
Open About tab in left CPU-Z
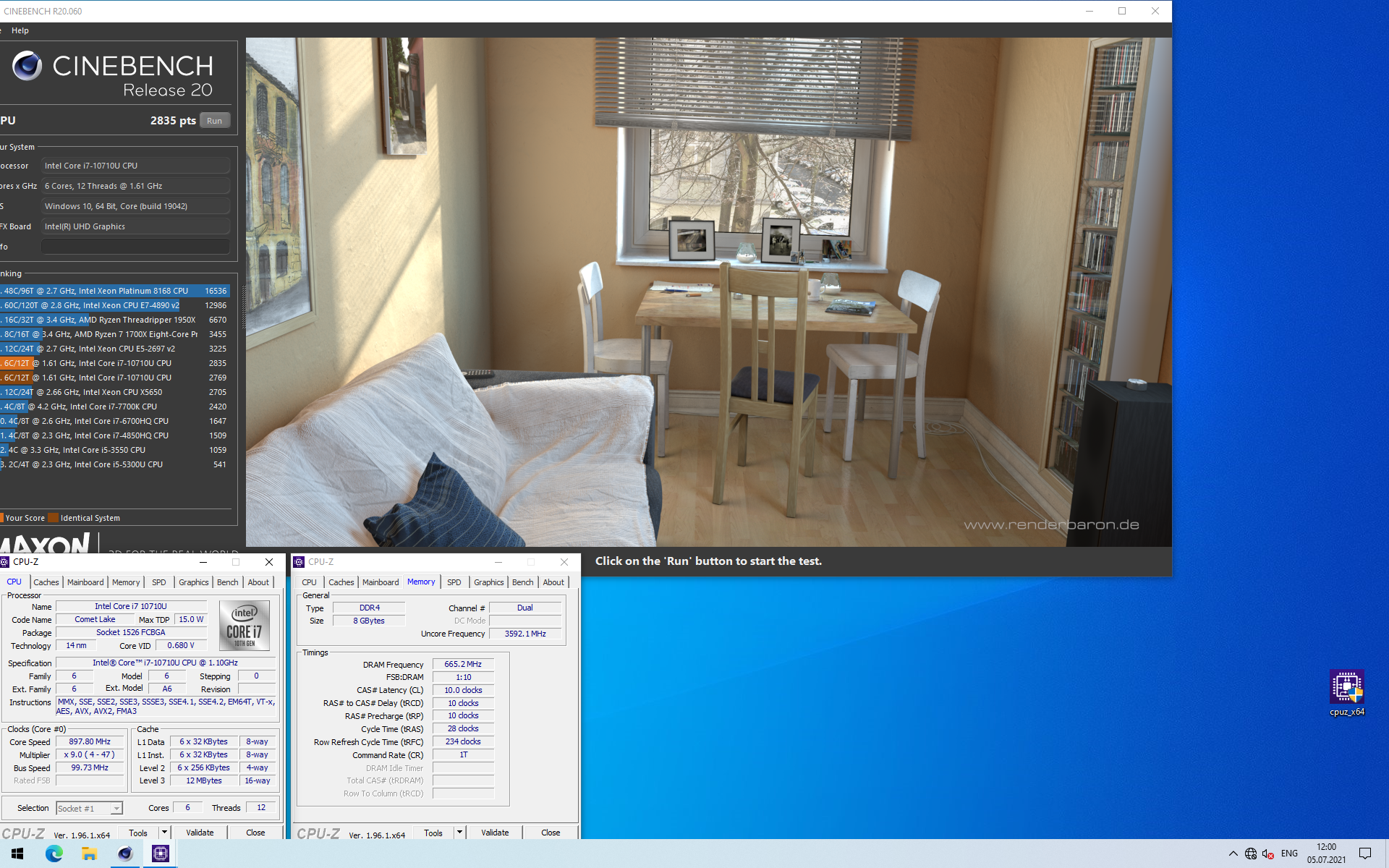point(258,582)
